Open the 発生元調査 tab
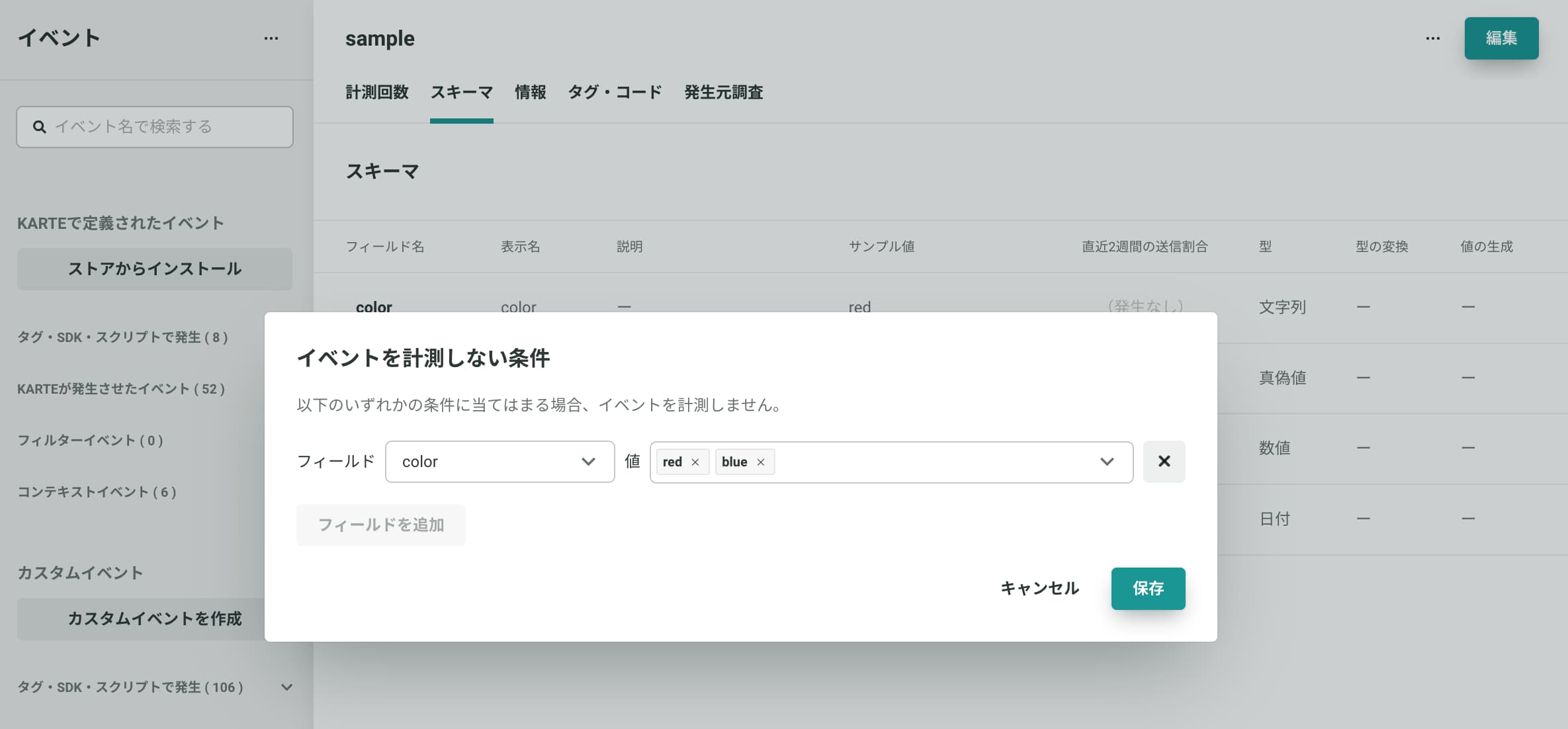This screenshot has width=1568, height=729. point(724,92)
